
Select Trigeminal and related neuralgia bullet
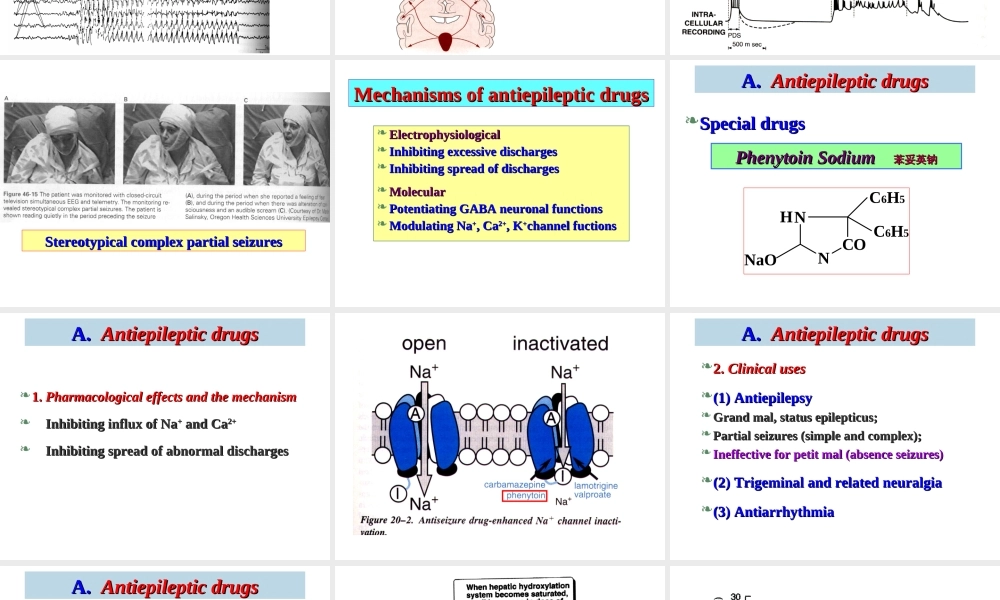[x=827, y=483]
